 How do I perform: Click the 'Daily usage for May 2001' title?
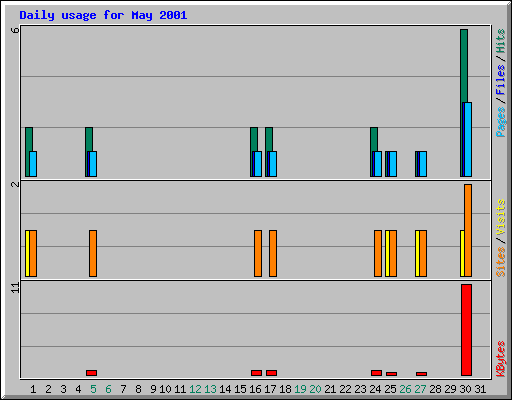[103, 15]
